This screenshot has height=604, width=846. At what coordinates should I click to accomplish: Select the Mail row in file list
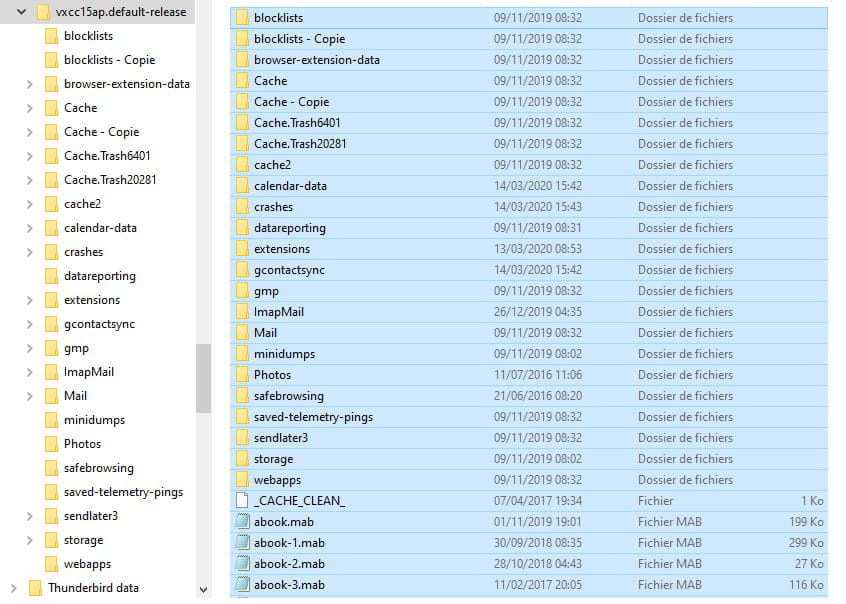pos(529,333)
